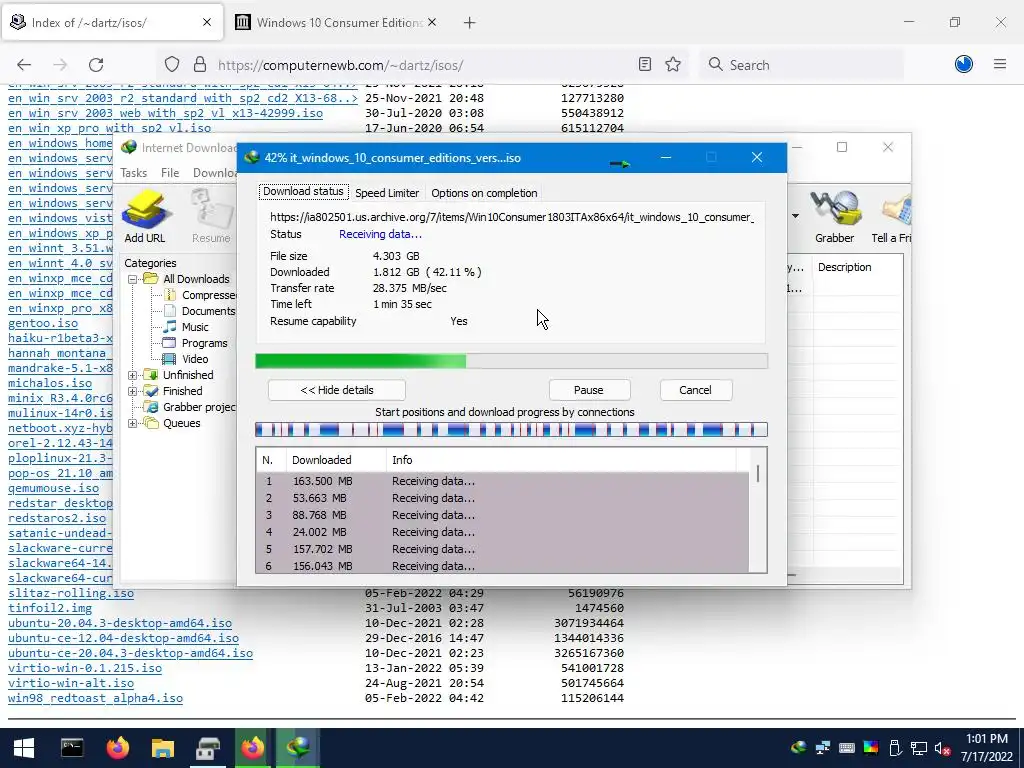Switch to Options on completion tab
Image resolution: width=1024 pixels, height=768 pixels.
click(484, 193)
